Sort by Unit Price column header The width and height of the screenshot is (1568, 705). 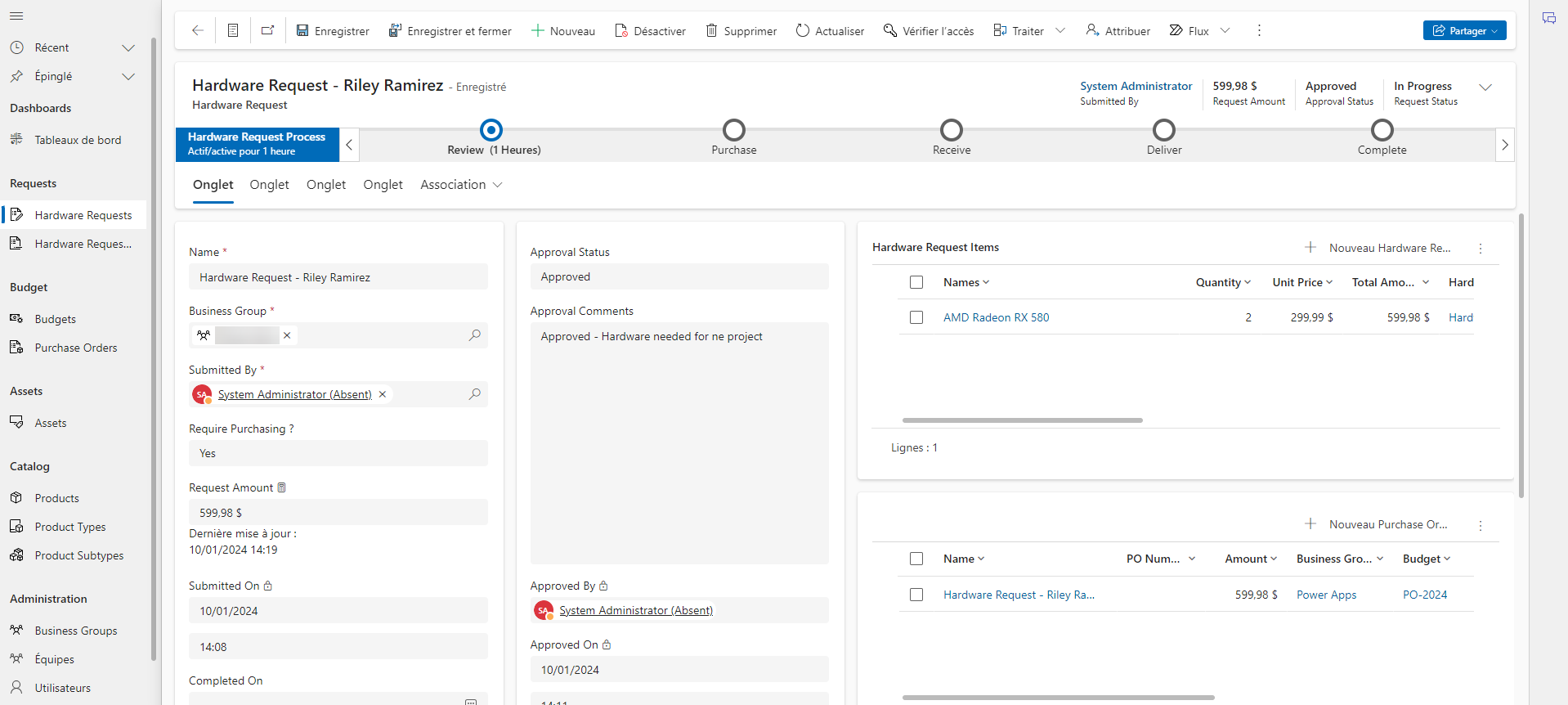1302,282
